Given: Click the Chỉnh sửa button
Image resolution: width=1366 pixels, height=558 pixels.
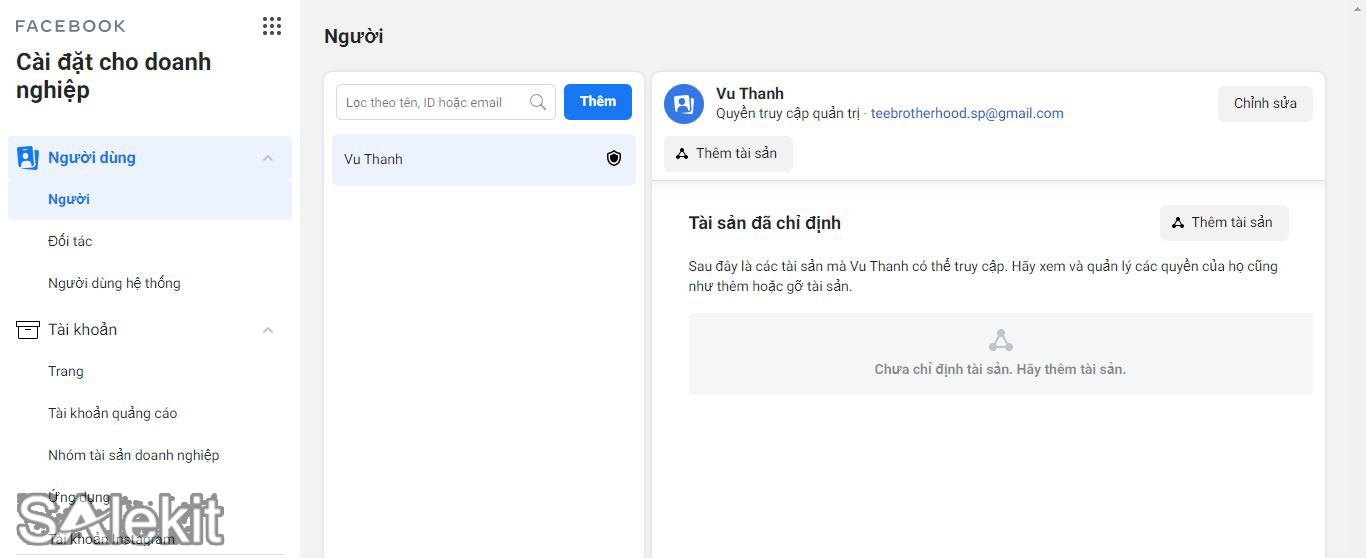Looking at the screenshot, I should pyautogui.click(x=1265, y=104).
